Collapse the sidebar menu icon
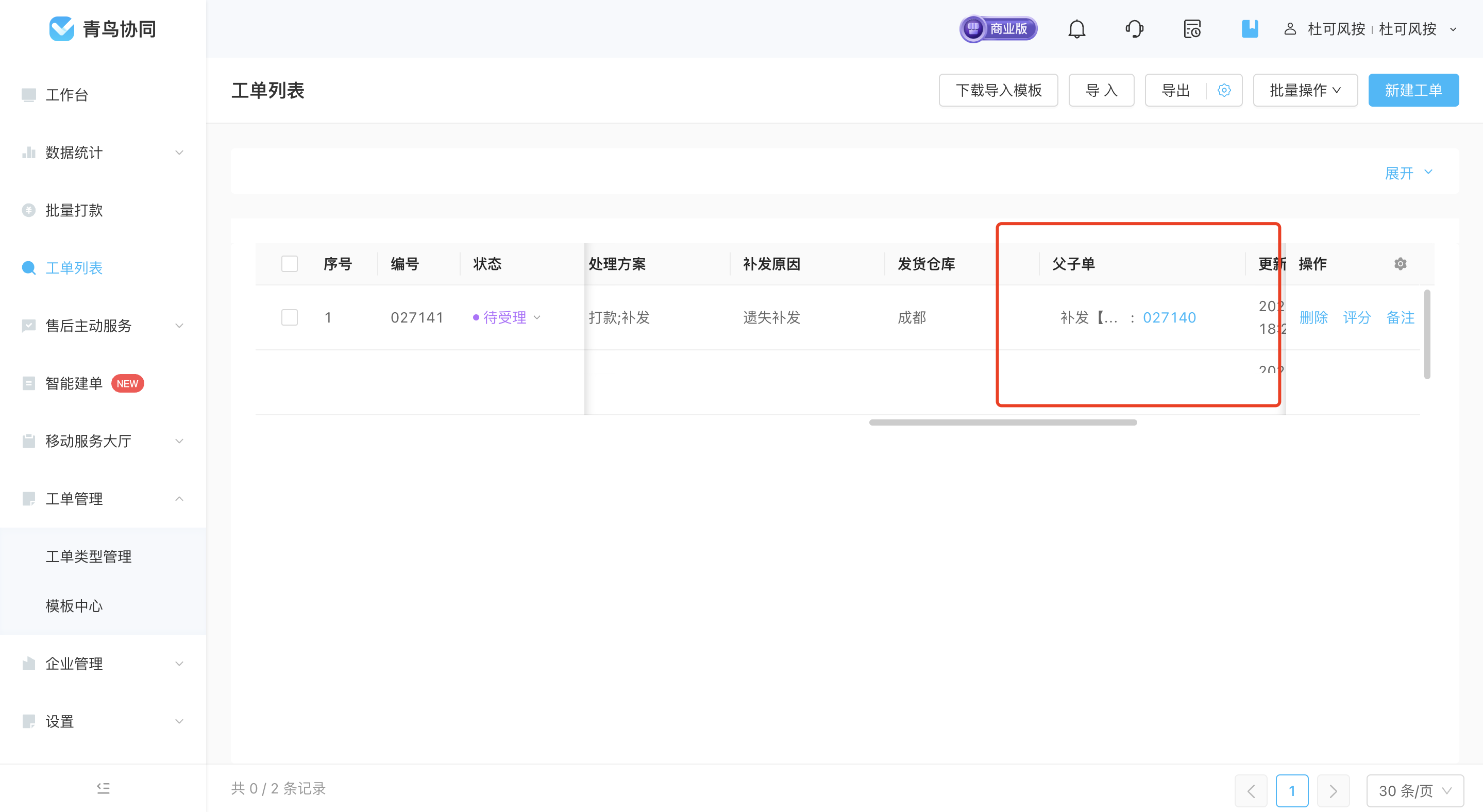 click(x=103, y=788)
